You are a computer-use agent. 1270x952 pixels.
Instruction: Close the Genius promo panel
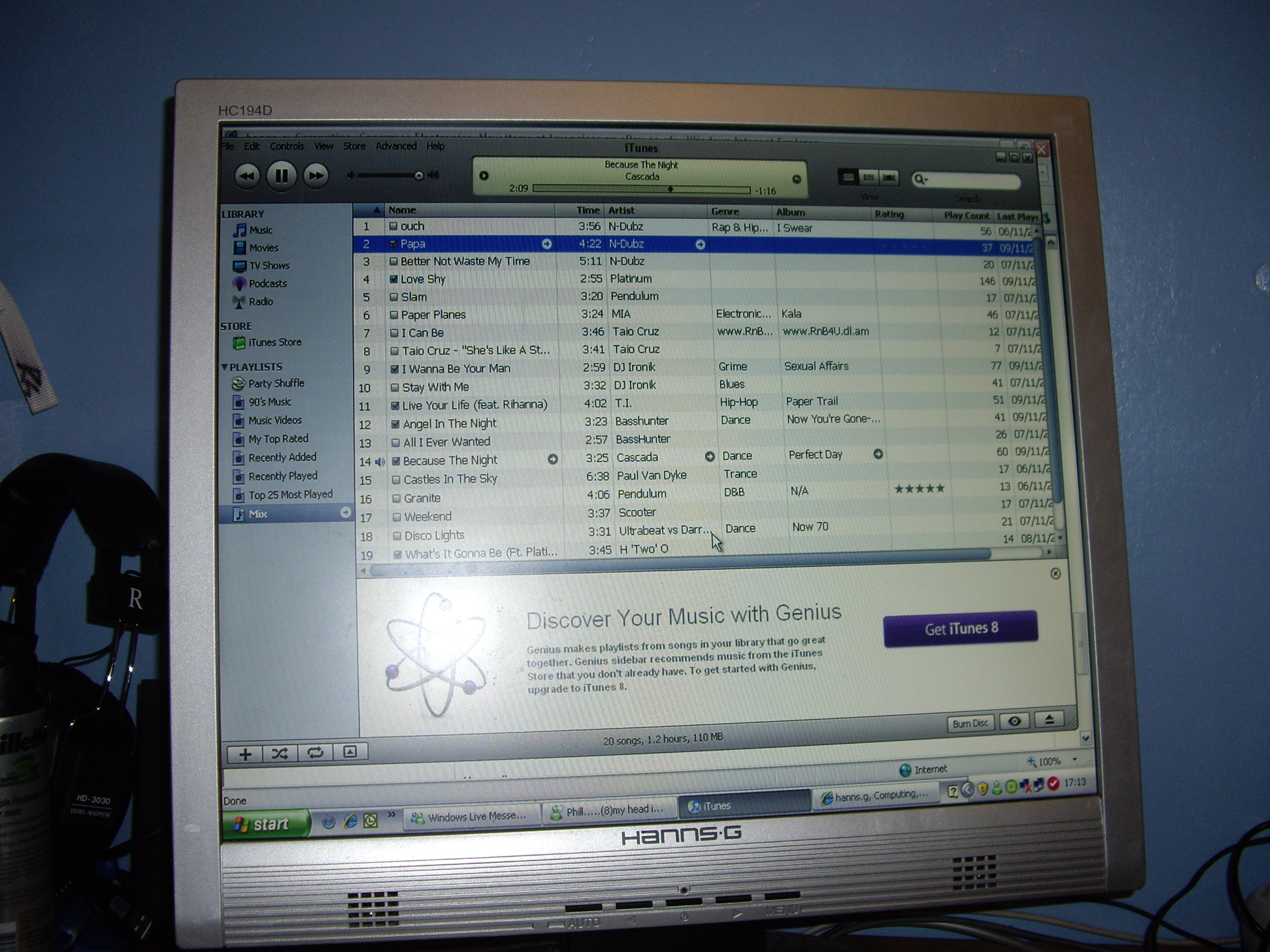coord(1054,574)
